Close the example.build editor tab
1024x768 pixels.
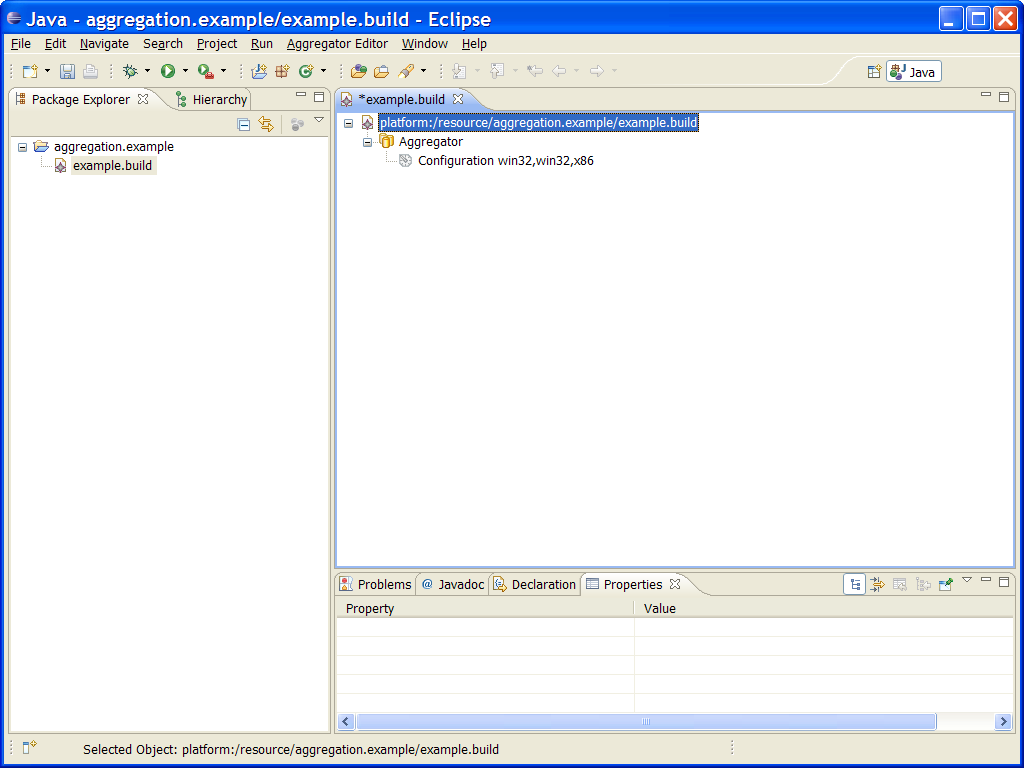[x=458, y=99]
